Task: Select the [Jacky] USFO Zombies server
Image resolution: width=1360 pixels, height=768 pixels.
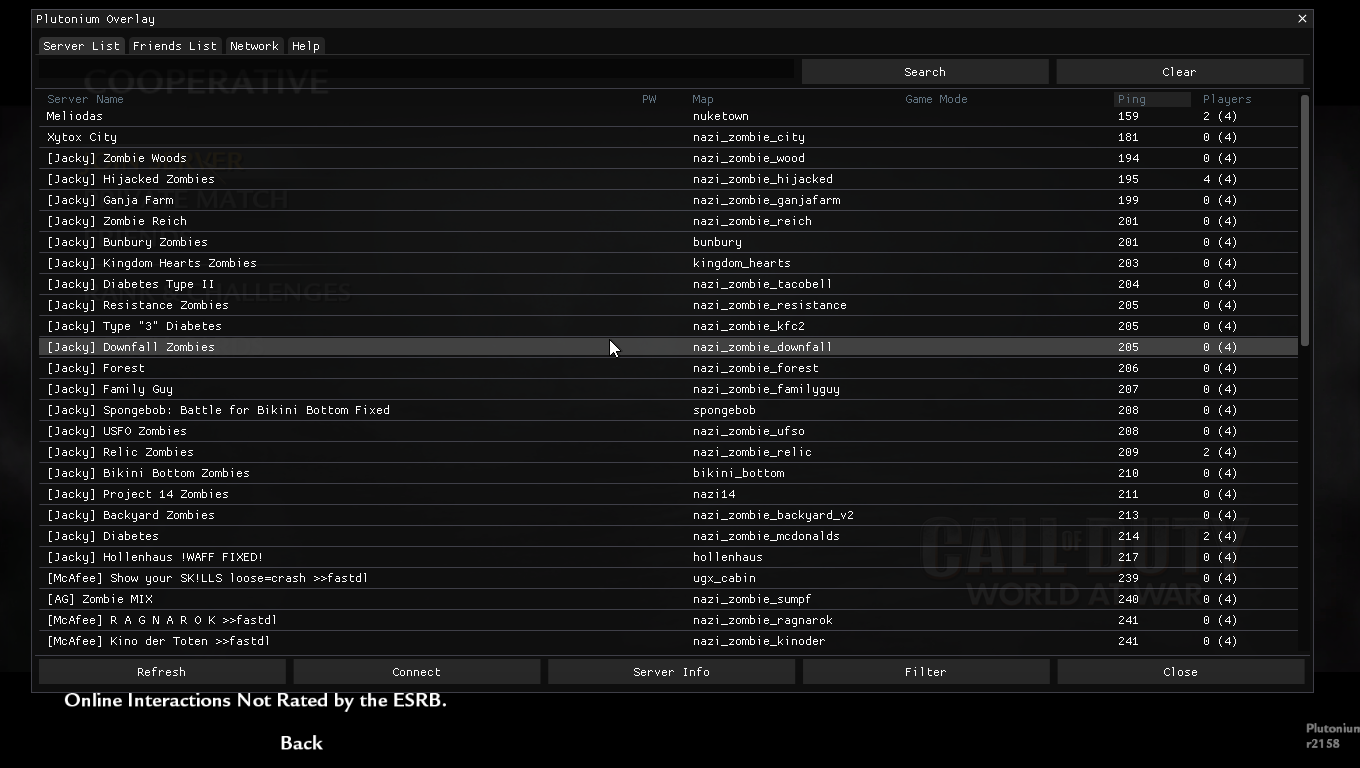Action: tap(668, 431)
